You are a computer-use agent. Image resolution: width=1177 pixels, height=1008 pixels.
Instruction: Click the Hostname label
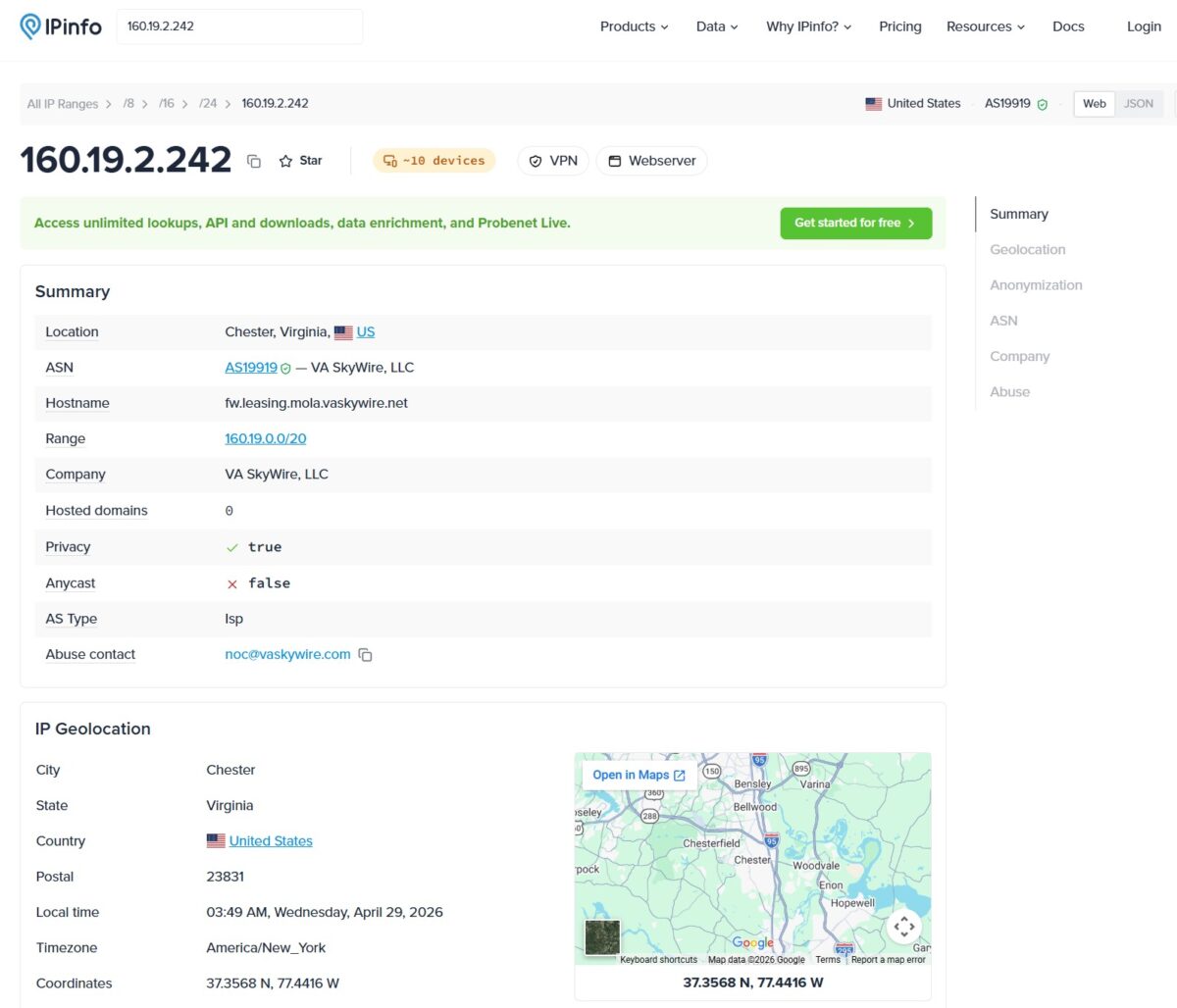tap(77, 404)
